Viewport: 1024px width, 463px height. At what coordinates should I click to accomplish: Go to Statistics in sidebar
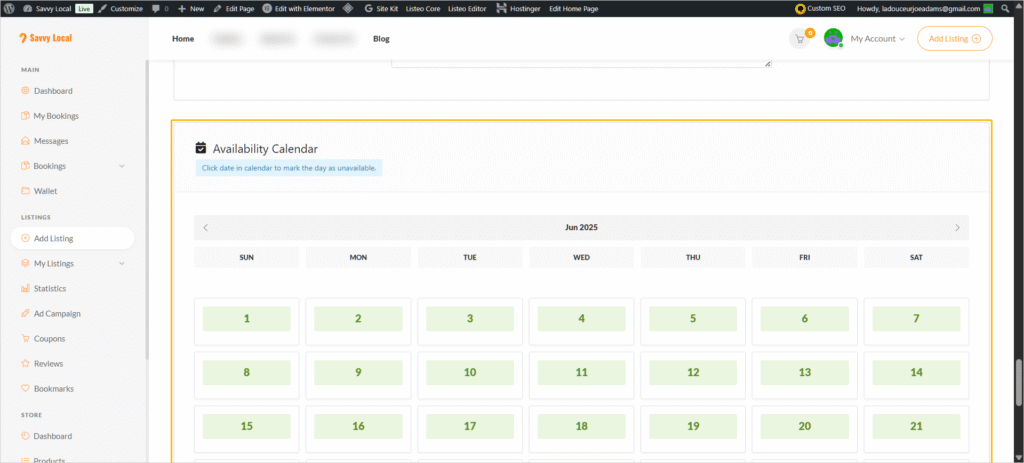[x=49, y=288]
